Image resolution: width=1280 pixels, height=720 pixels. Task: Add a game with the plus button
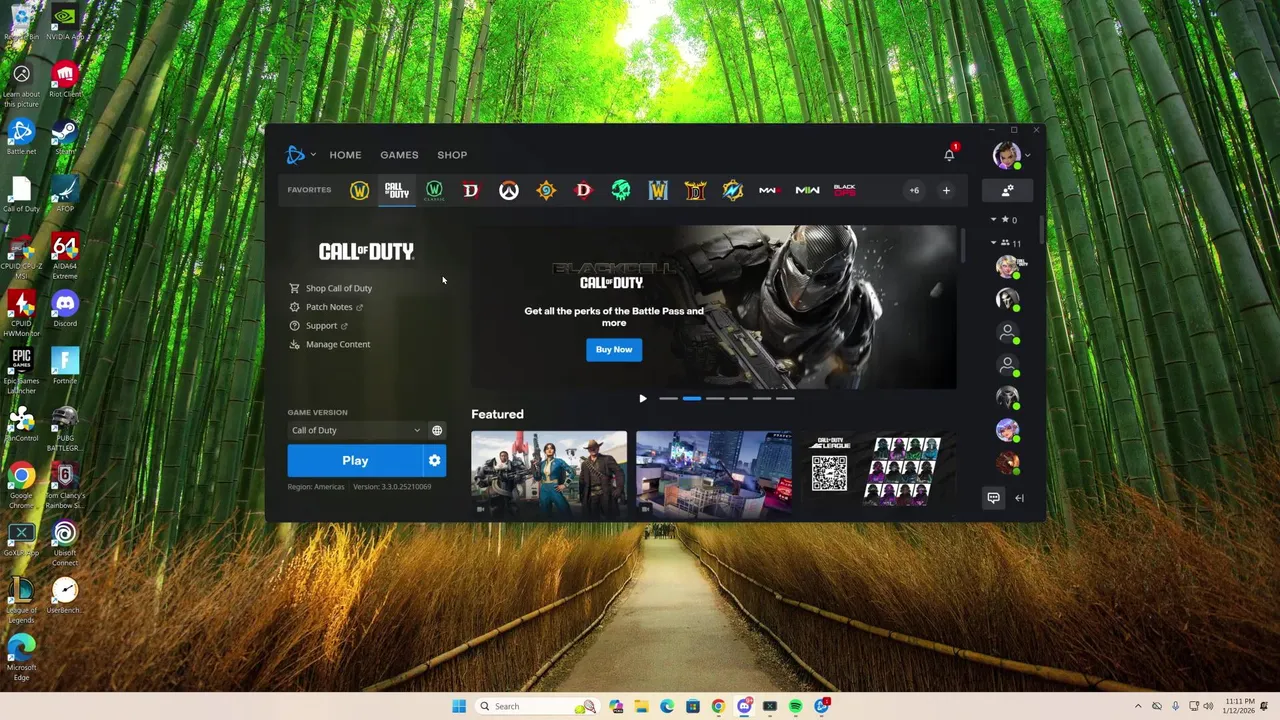[946, 190]
